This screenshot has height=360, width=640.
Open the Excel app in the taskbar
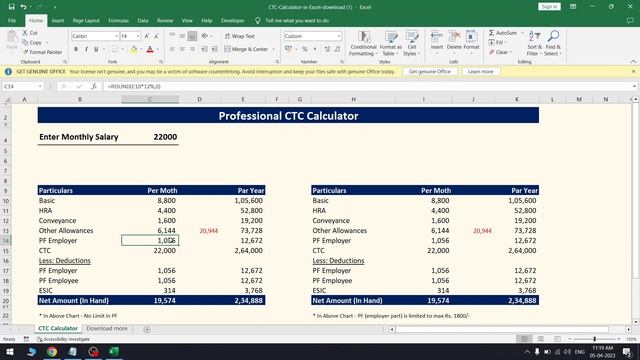(x=114, y=351)
